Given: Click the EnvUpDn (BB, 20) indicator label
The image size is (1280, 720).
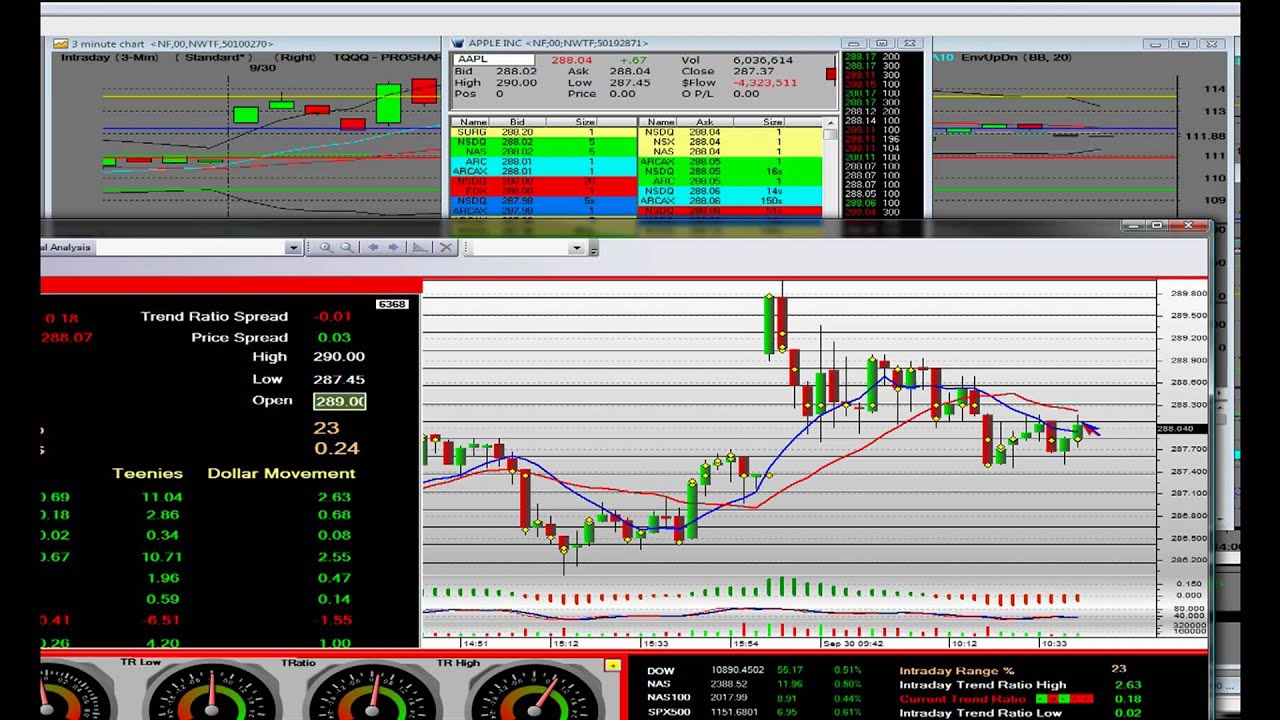Looking at the screenshot, I should (x=1016, y=57).
